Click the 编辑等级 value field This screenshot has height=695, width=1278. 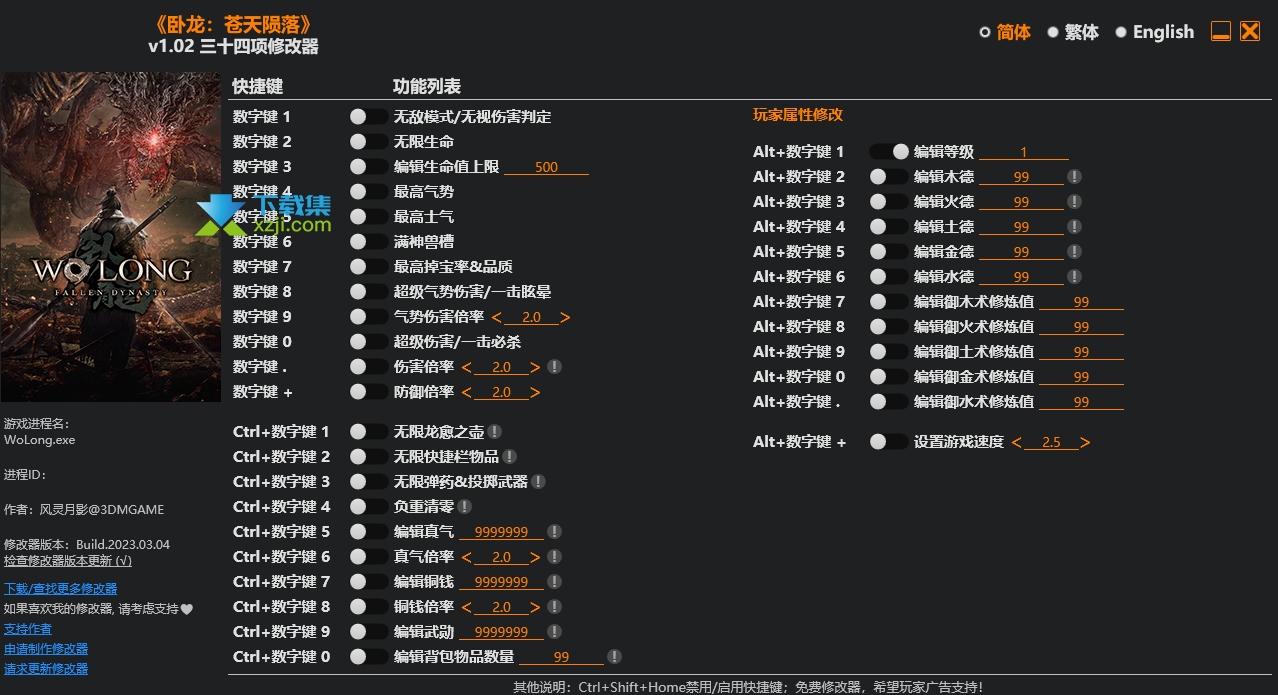(1024, 152)
